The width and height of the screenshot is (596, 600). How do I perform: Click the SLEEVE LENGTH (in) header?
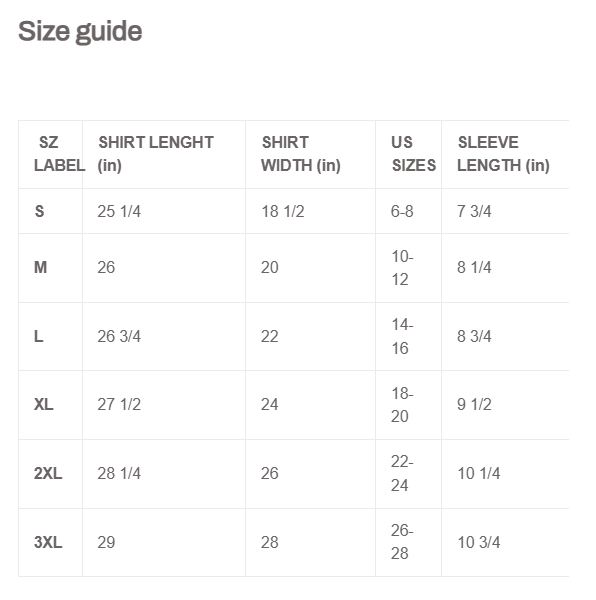tap(503, 154)
